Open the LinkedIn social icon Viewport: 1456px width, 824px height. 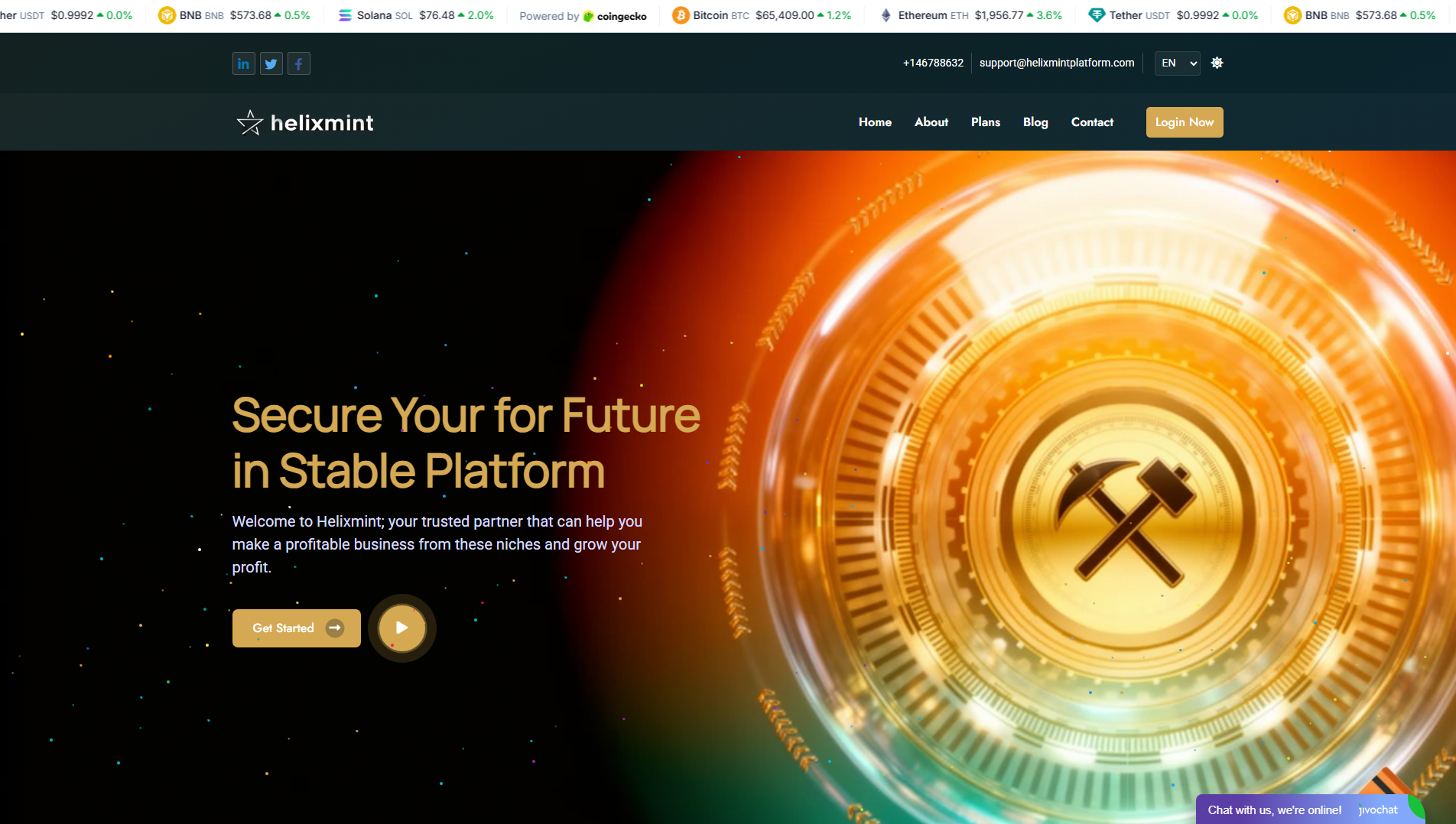coord(243,63)
